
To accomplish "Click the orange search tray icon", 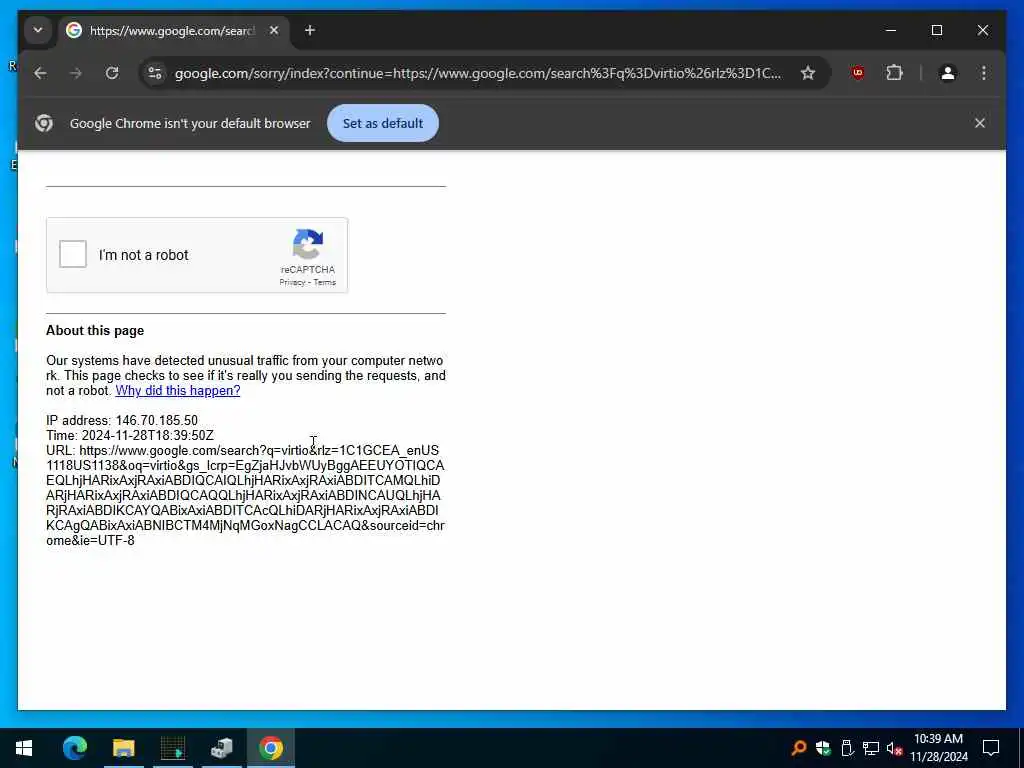I will [798, 748].
